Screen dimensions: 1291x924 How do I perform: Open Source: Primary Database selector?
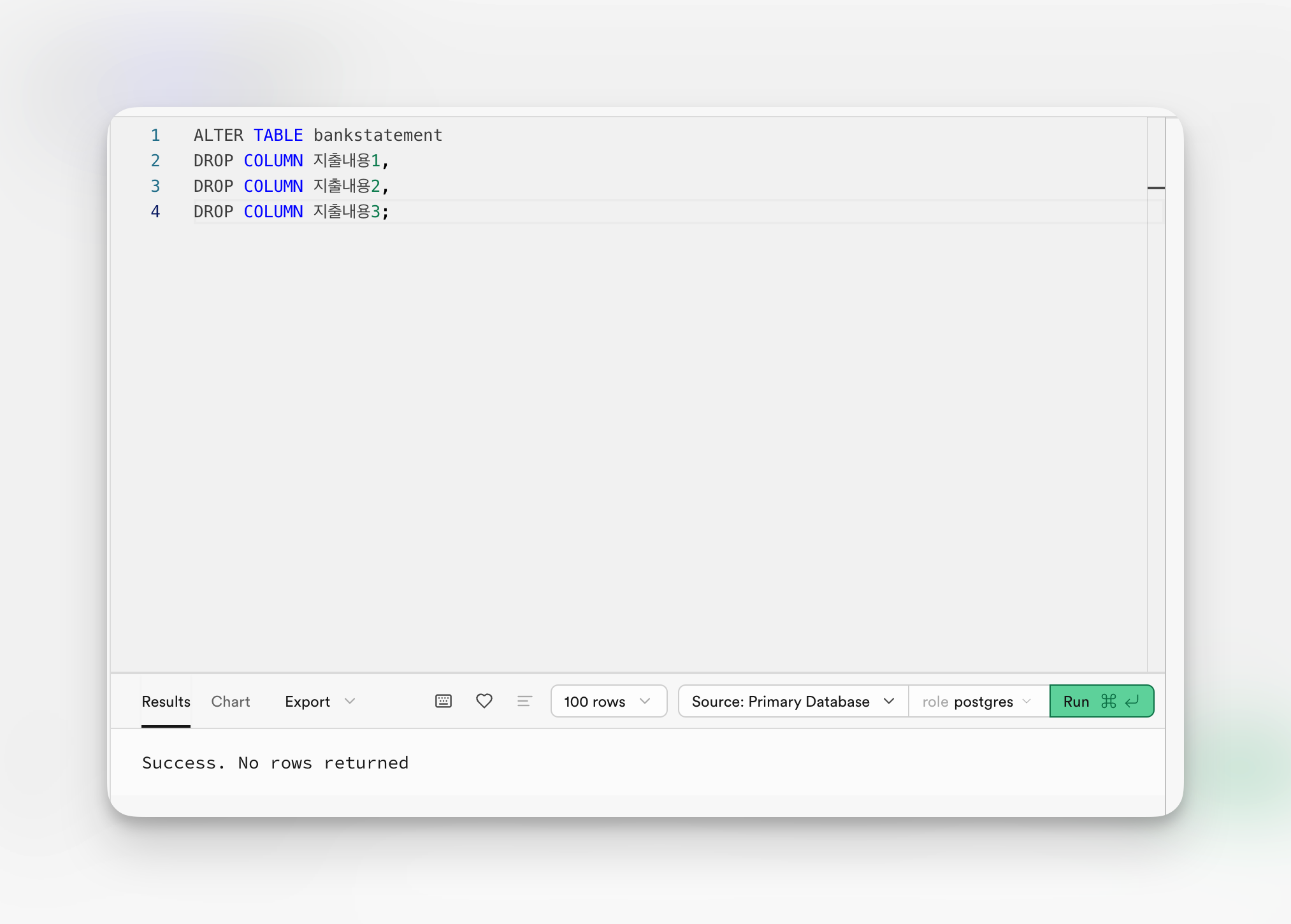(793, 701)
